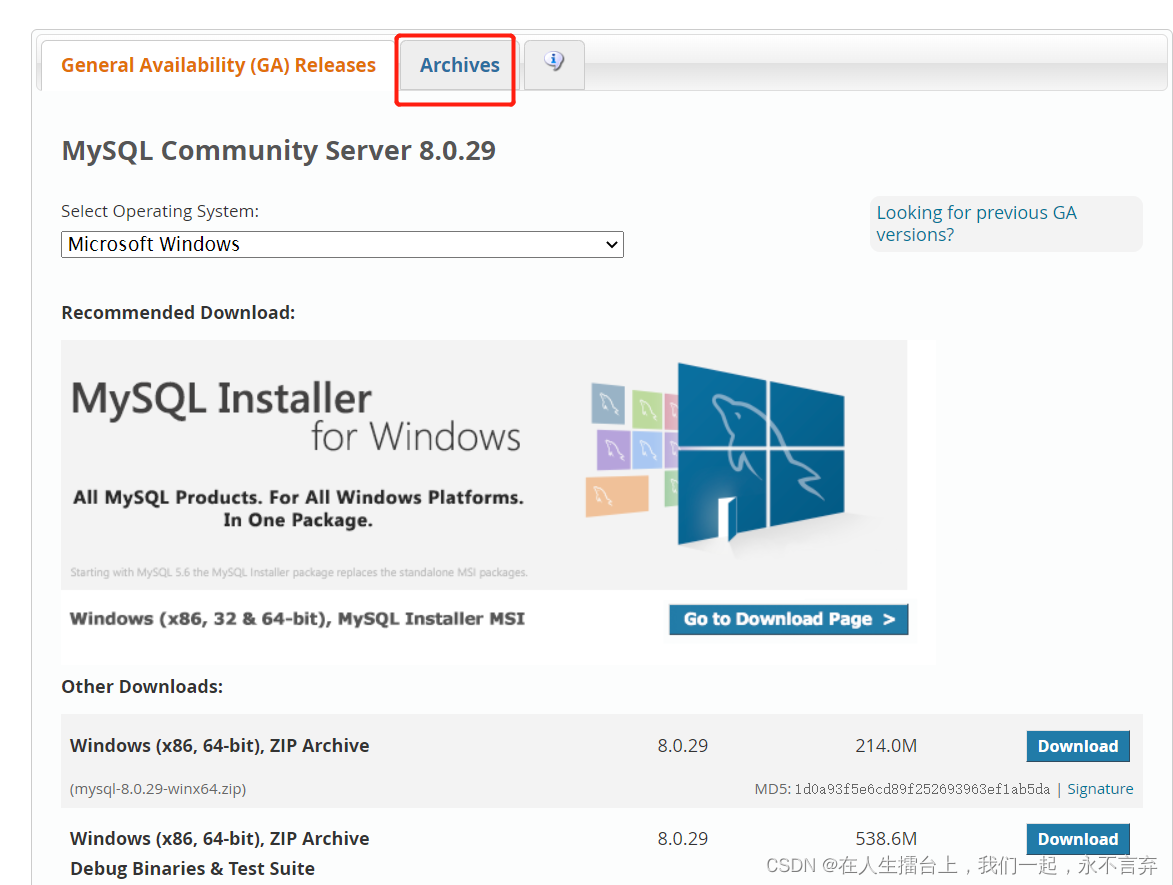The image size is (1173, 885).
Task: Click the file name (mysql-8.0.29-winx64.zip)
Action: [x=158, y=789]
